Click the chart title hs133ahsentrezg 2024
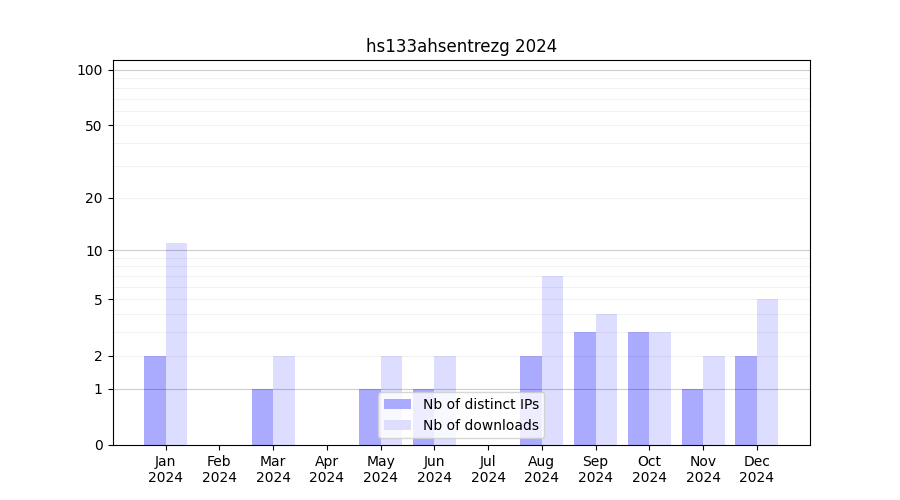The image size is (900, 500). tap(461, 46)
